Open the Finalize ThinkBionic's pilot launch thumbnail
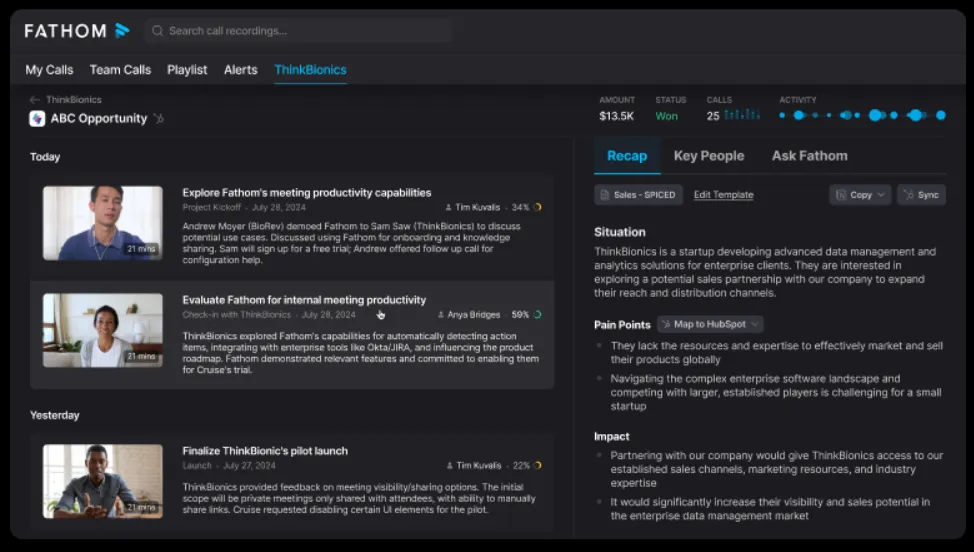Screen dimensions: 974x552 102,481
